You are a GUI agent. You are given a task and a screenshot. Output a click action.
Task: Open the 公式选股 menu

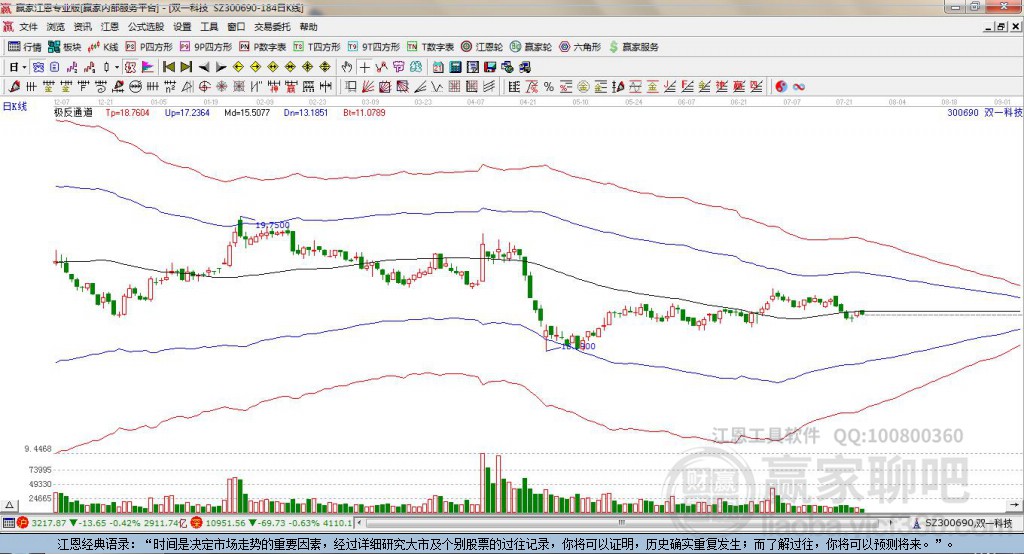click(146, 27)
